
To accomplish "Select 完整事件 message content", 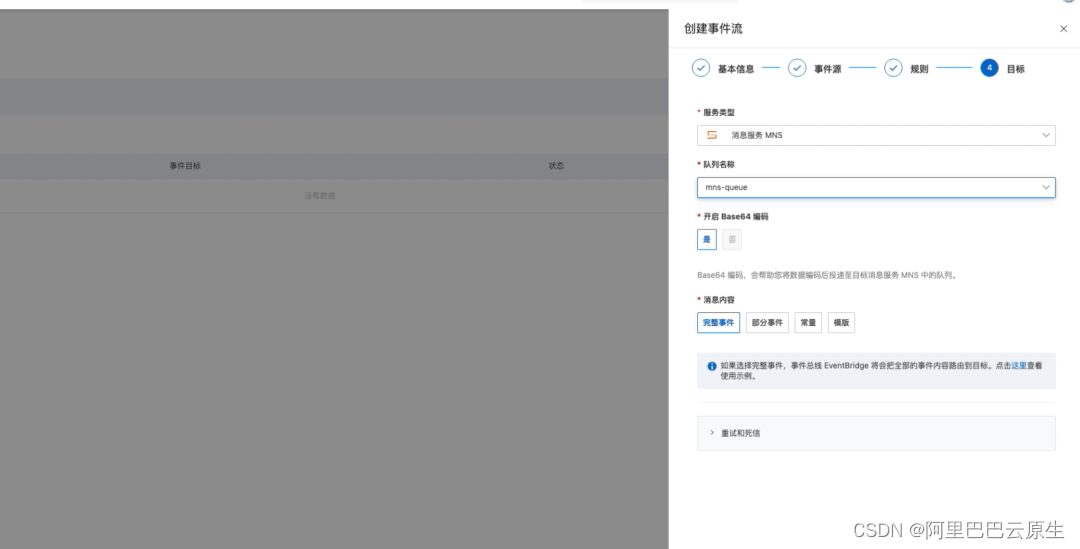I will point(718,322).
